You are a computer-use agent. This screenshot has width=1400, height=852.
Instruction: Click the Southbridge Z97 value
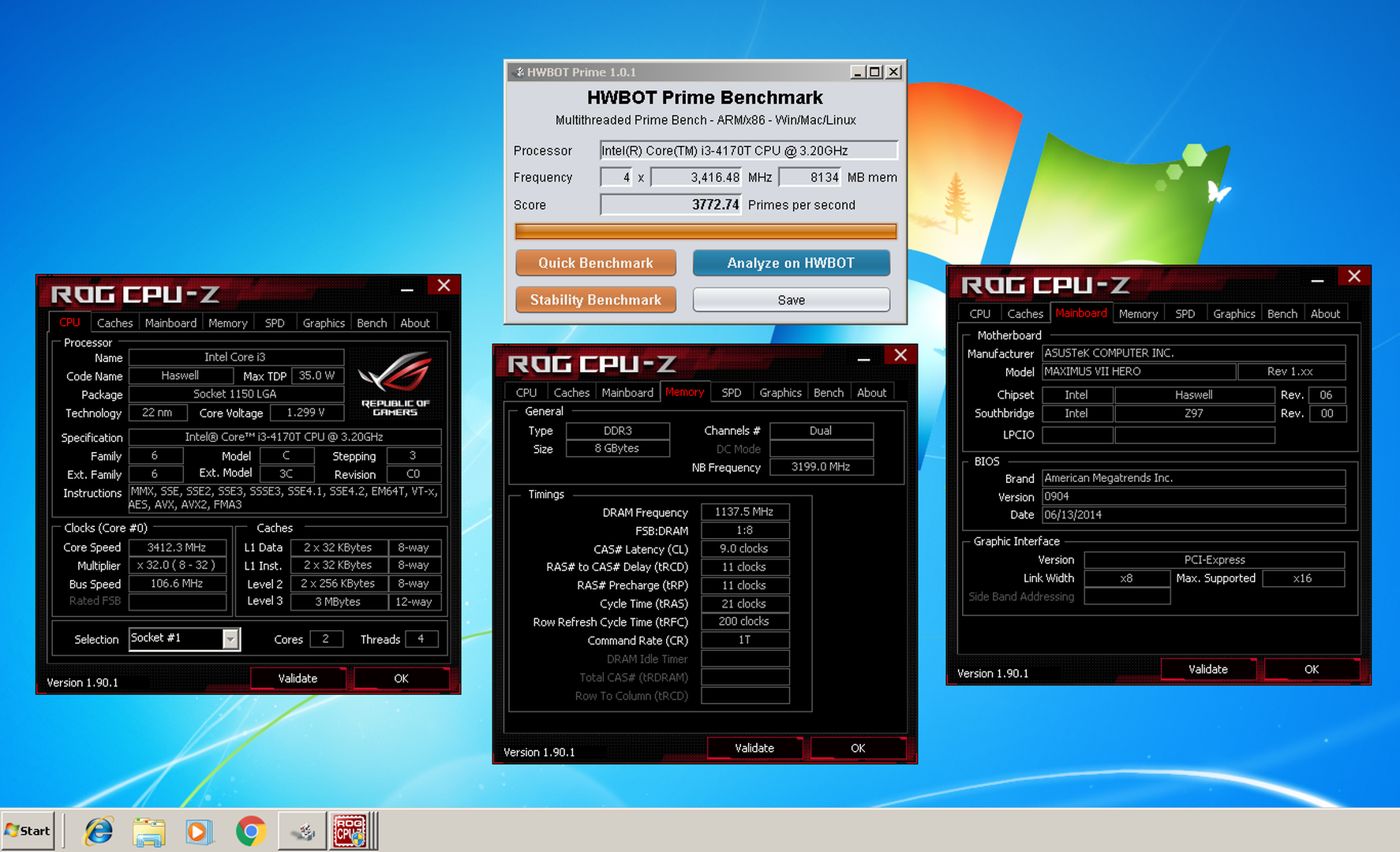(1194, 413)
